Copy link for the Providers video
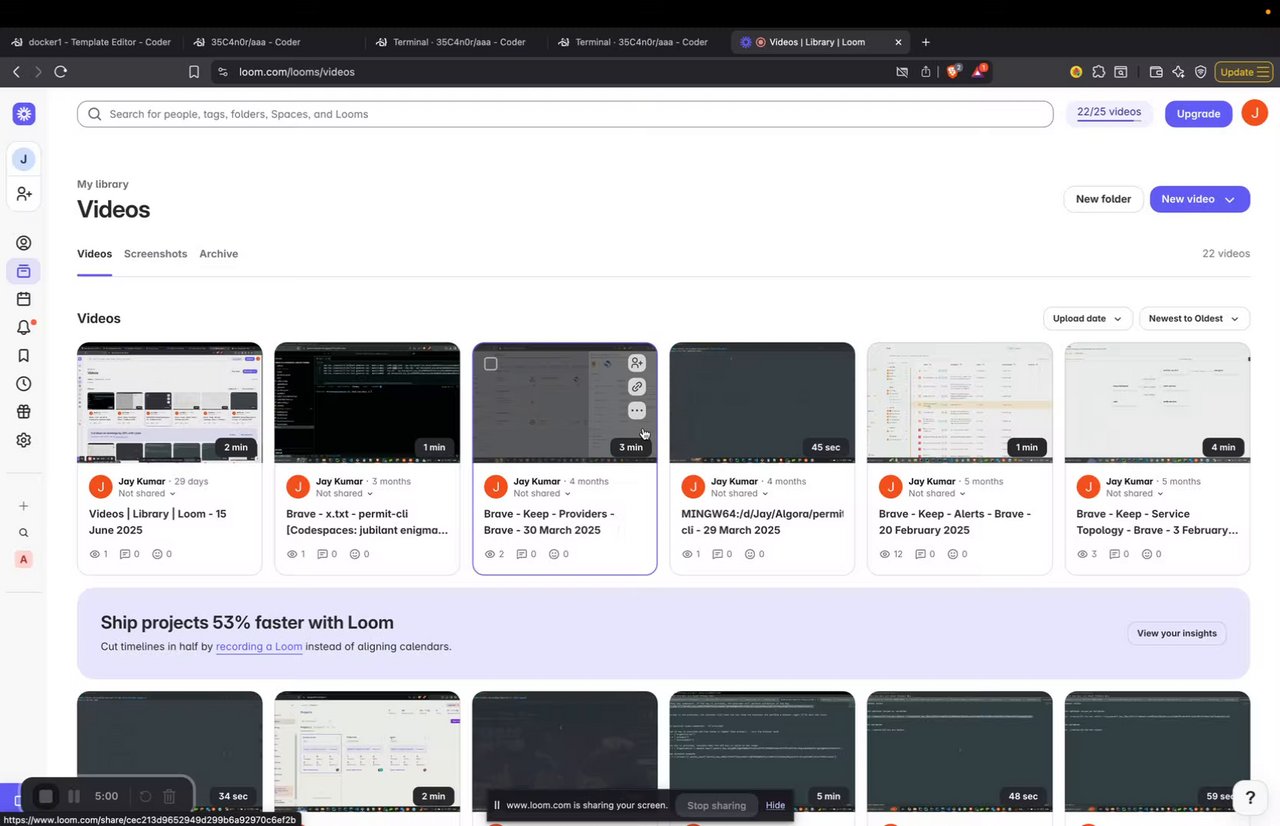This screenshot has width=1280, height=826. [x=637, y=387]
